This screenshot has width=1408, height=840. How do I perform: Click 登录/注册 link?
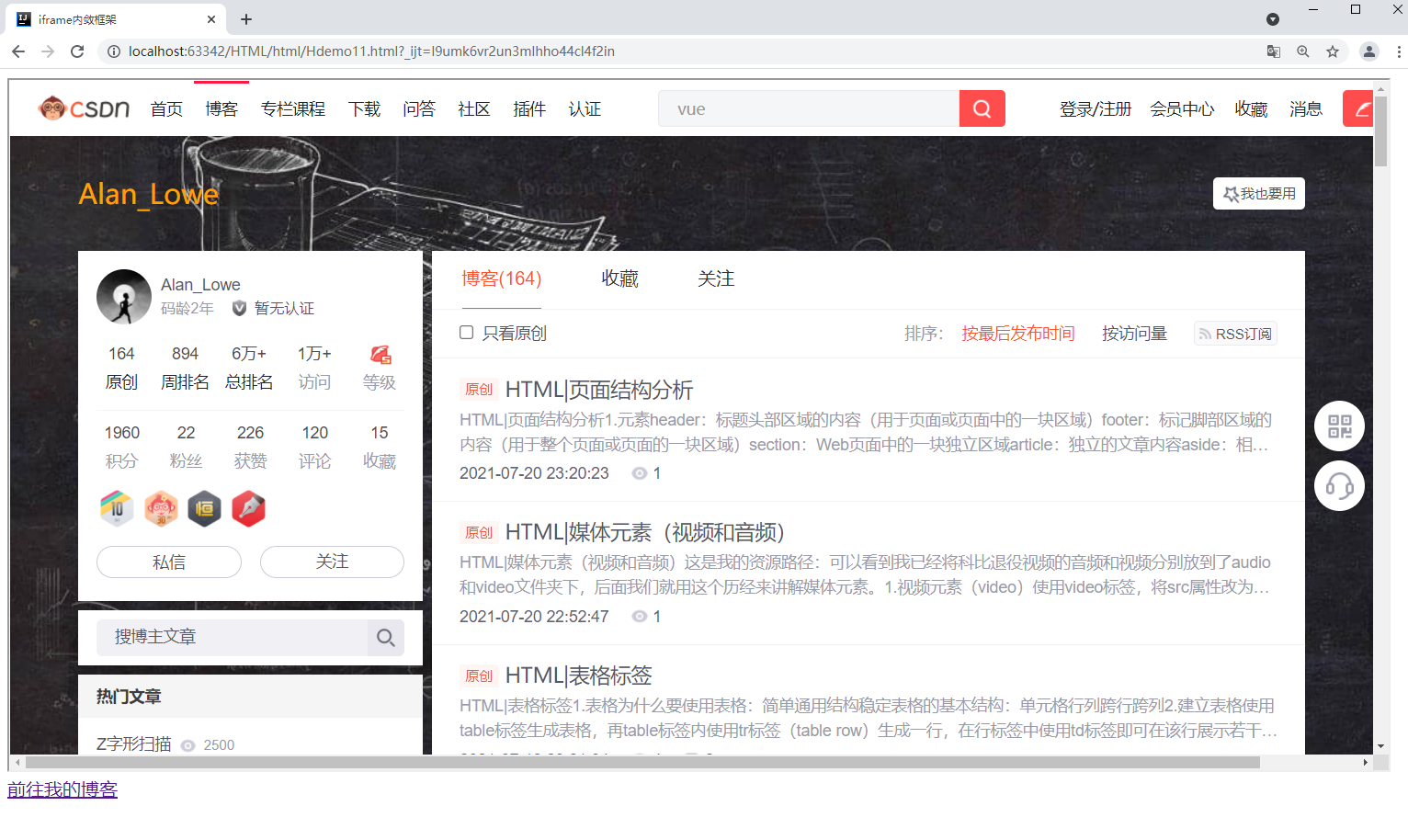[x=1096, y=109]
